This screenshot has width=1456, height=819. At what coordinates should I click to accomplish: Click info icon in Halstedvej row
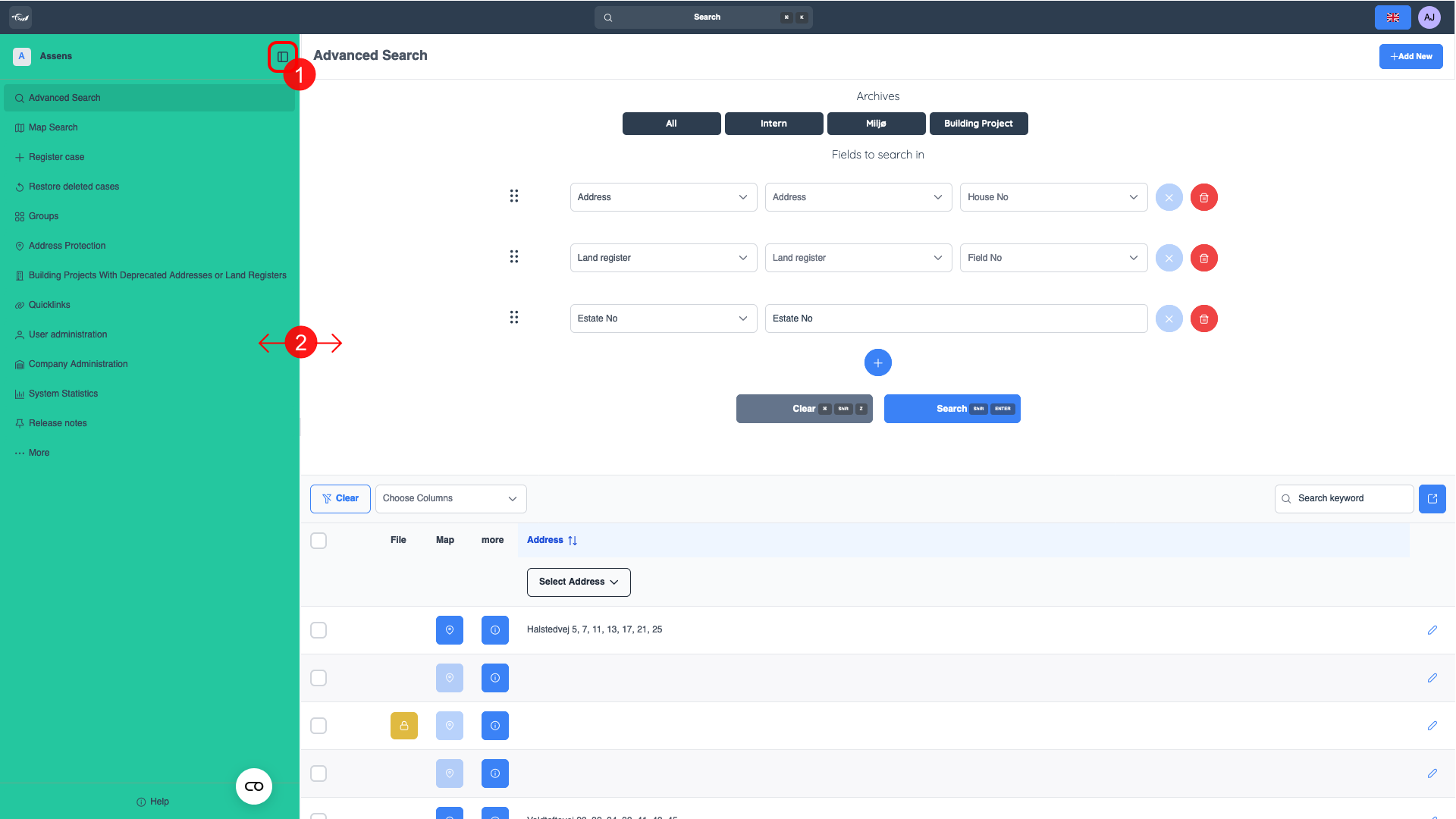tap(494, 630)
